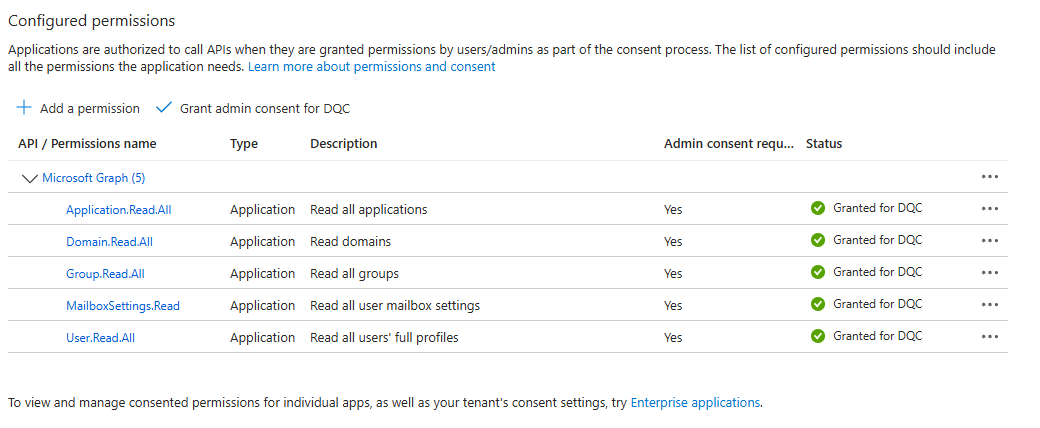1040x428 pixels.
Task: Collapse the Microsoft Graph chevron
Action: pyautogui.click(x=30, y=178)
